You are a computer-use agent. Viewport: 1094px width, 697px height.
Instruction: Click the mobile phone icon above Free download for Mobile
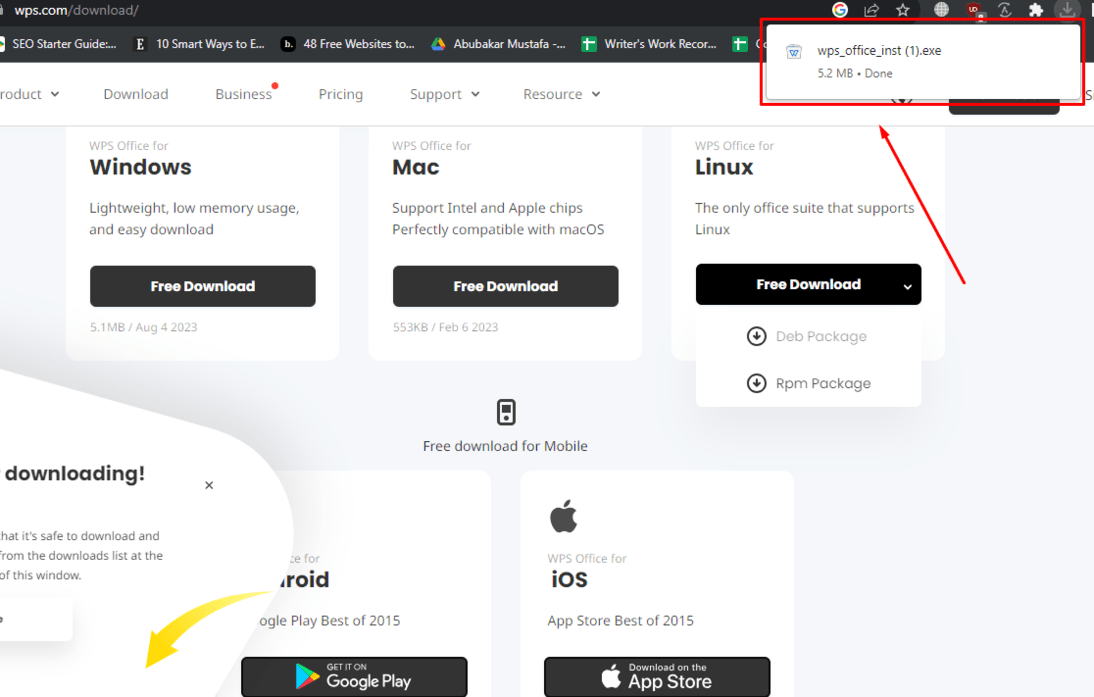pos(506,411)
